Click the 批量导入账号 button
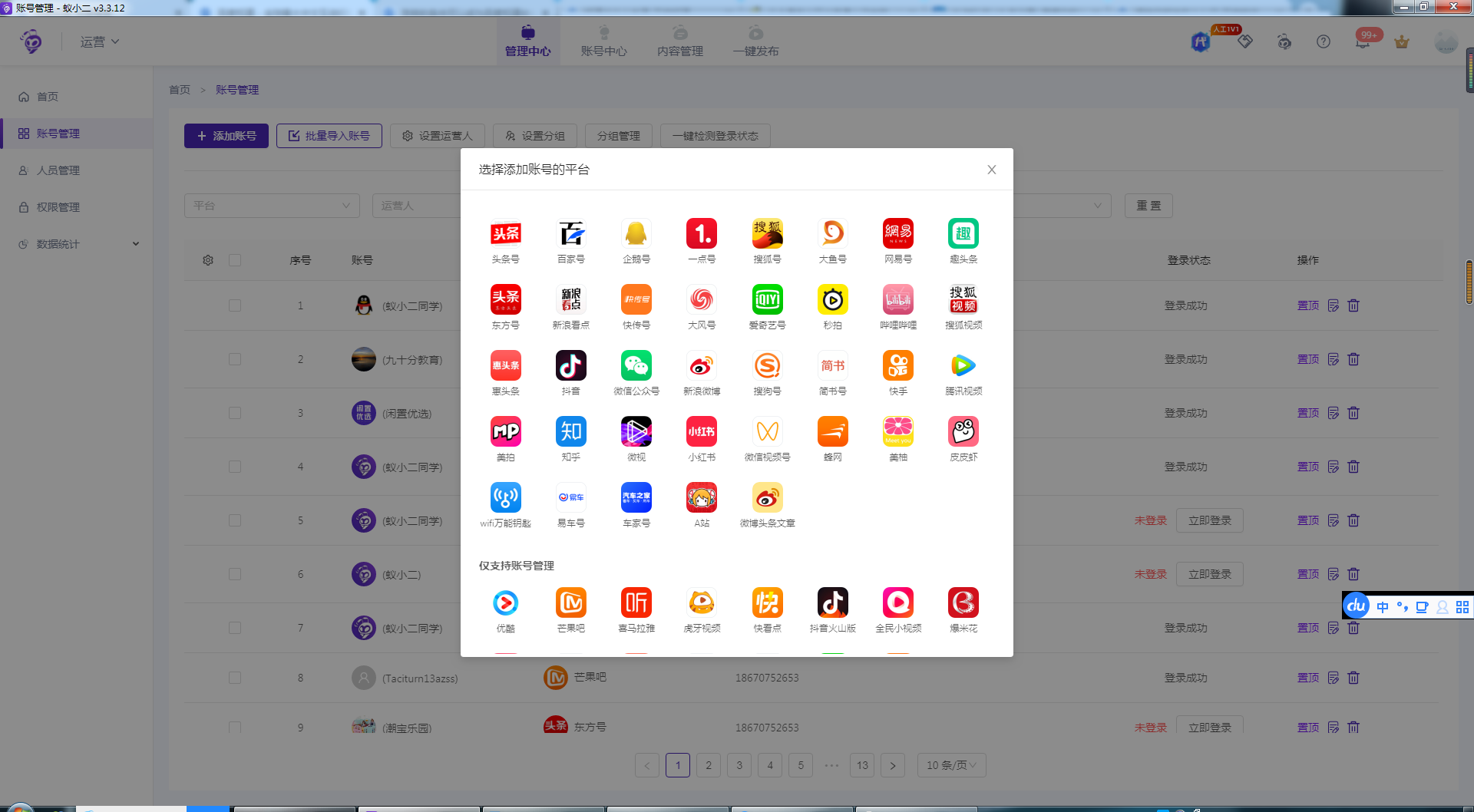 (x=329, y=136)
